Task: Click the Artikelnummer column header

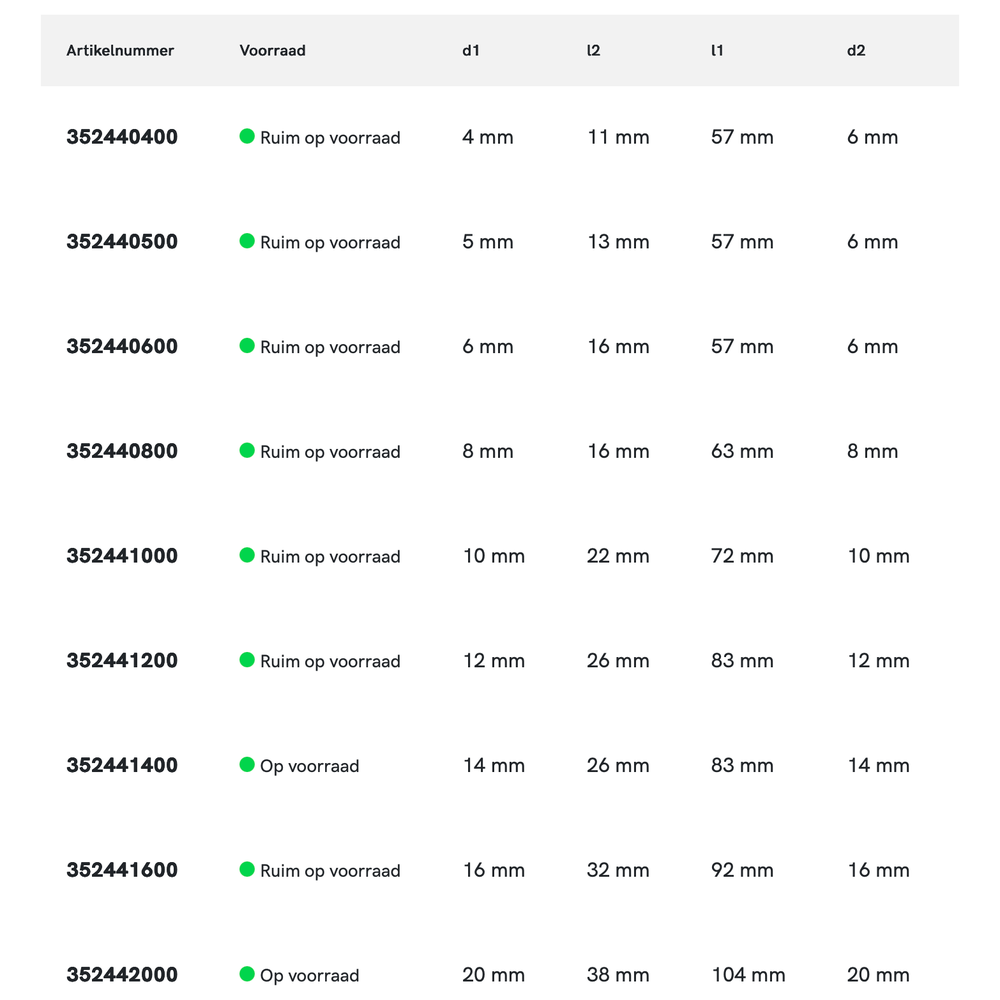Action: [120, 50]
